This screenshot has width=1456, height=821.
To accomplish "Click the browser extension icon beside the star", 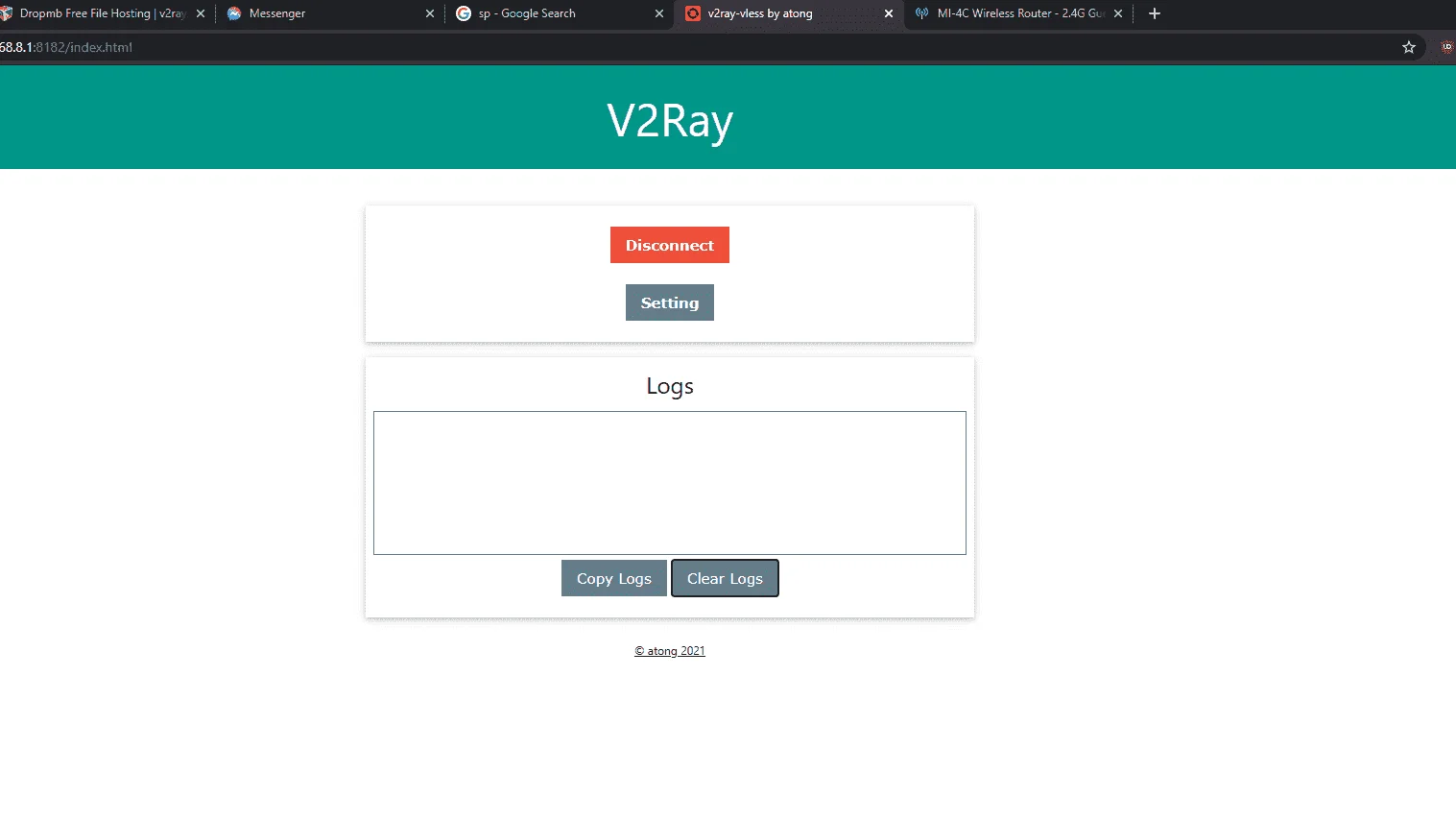I will 1447,47.
